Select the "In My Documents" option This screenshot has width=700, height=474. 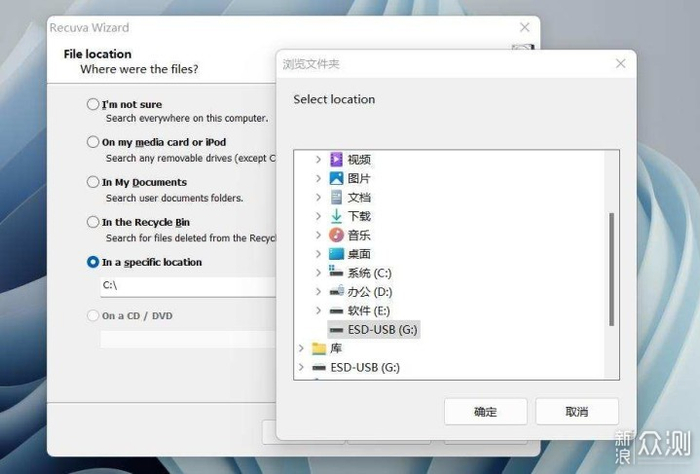93,182
